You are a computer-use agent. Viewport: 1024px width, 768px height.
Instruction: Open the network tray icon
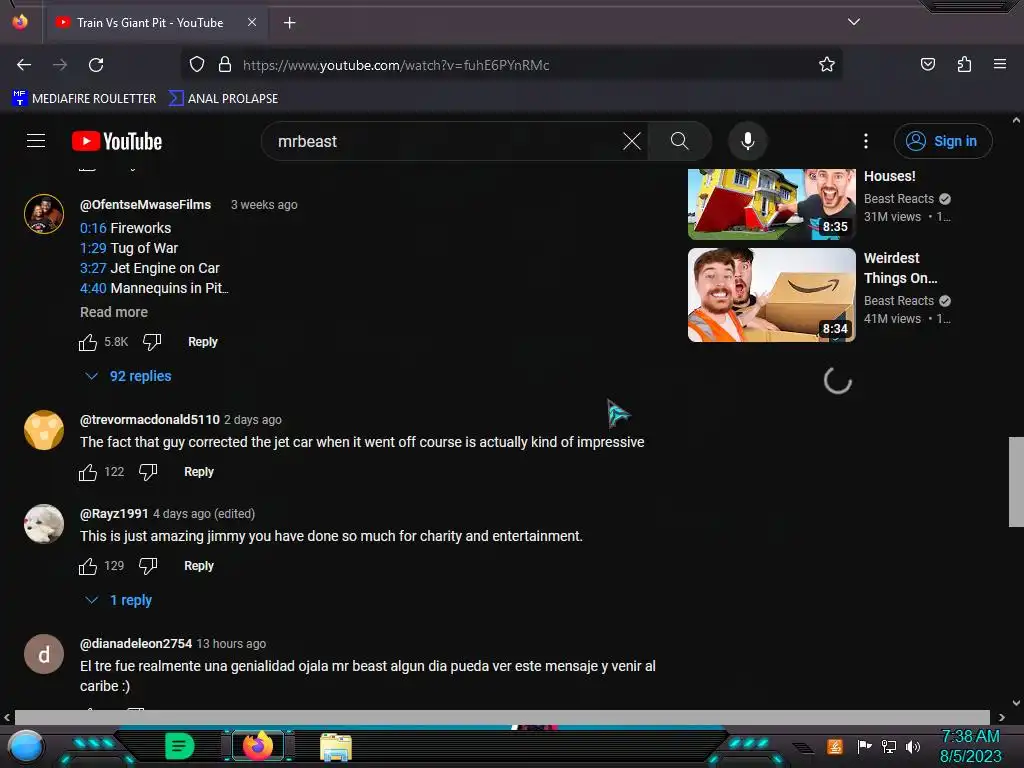point(888,746)
